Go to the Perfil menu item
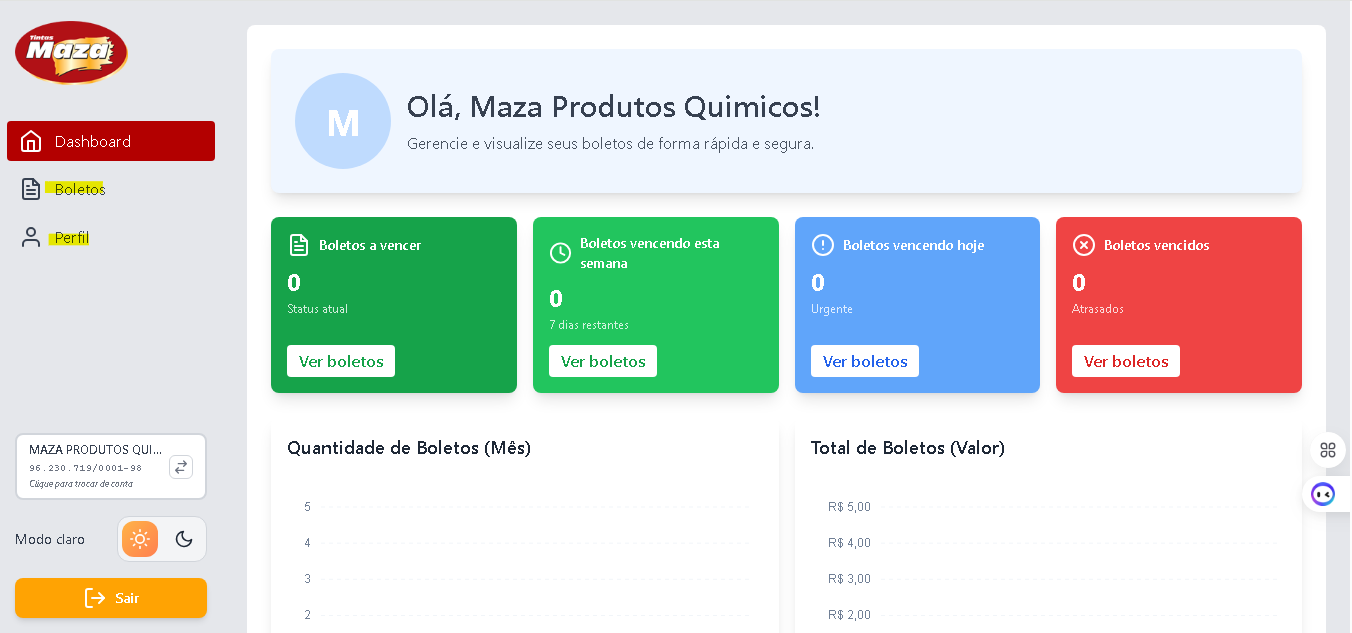 [x=72, y=238]
